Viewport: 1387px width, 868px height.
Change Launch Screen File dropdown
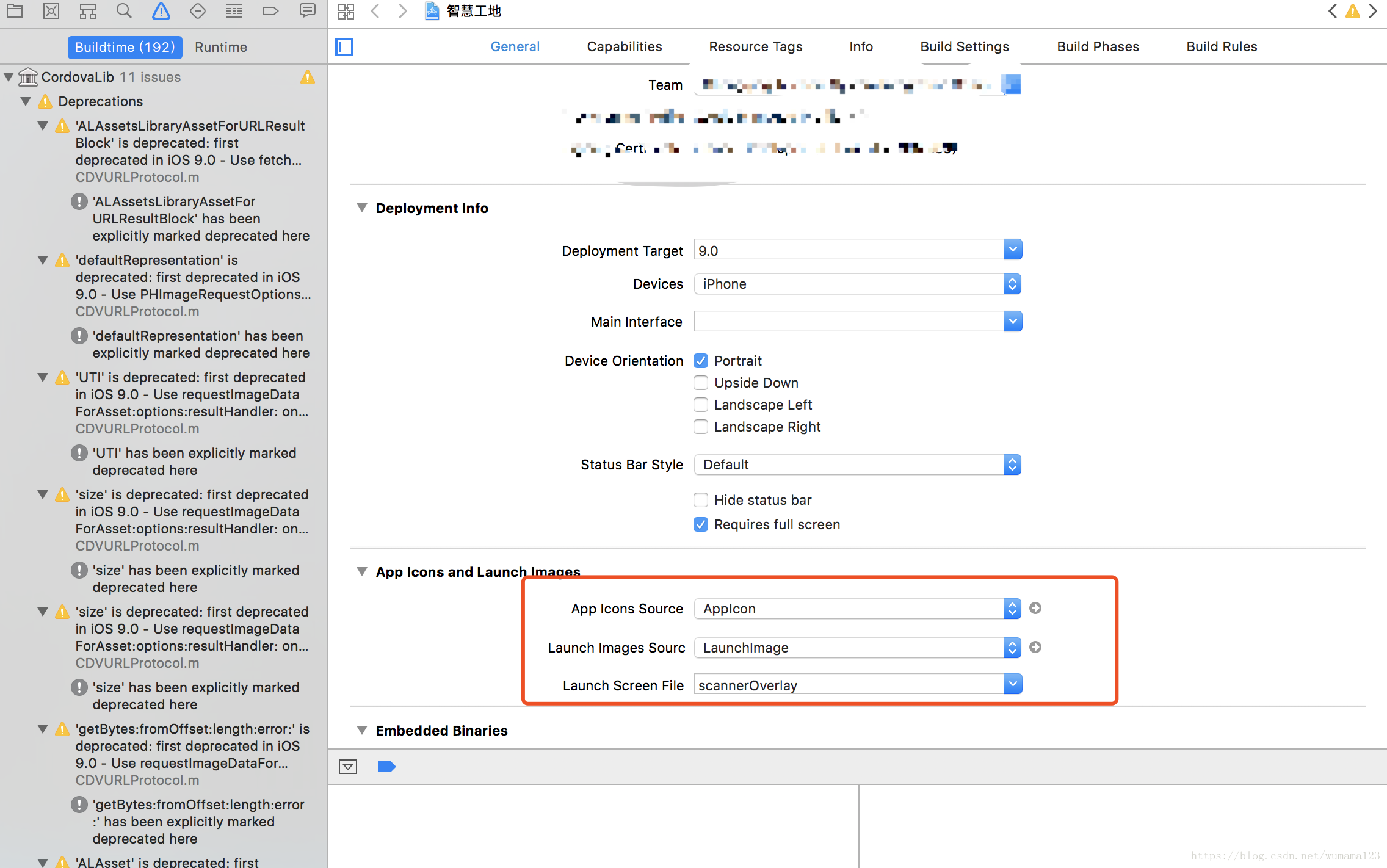1013,684
